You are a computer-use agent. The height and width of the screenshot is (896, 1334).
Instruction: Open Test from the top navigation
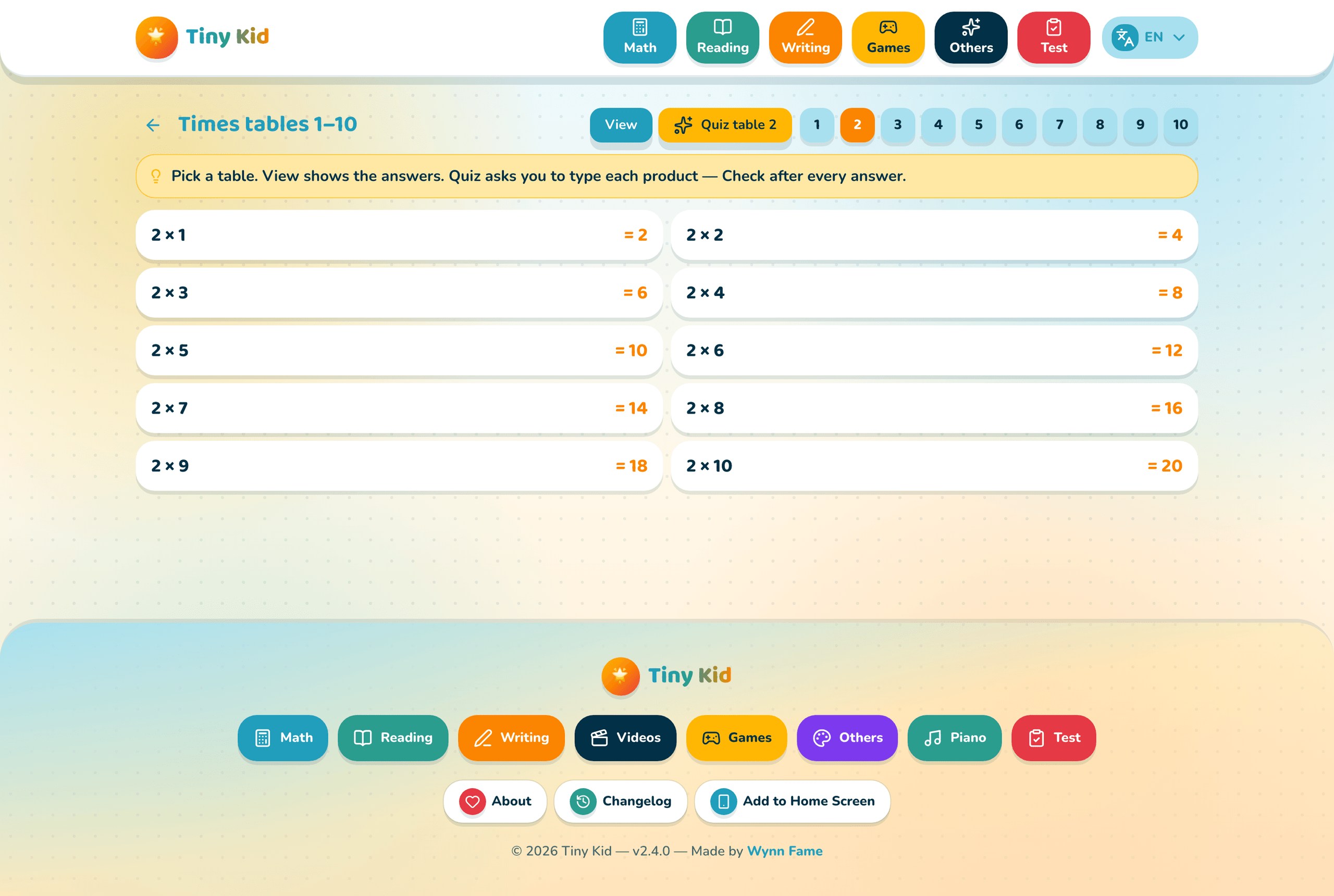tap(1054, 37)
